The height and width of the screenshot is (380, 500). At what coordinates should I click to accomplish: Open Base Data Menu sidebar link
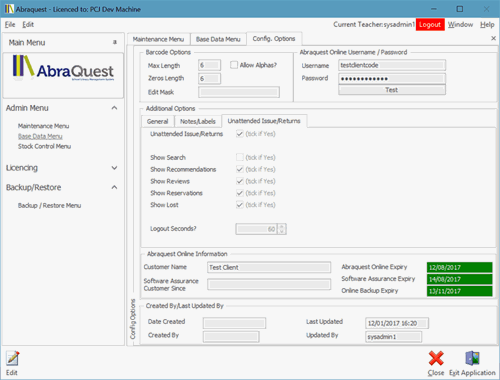pos(40,136)
